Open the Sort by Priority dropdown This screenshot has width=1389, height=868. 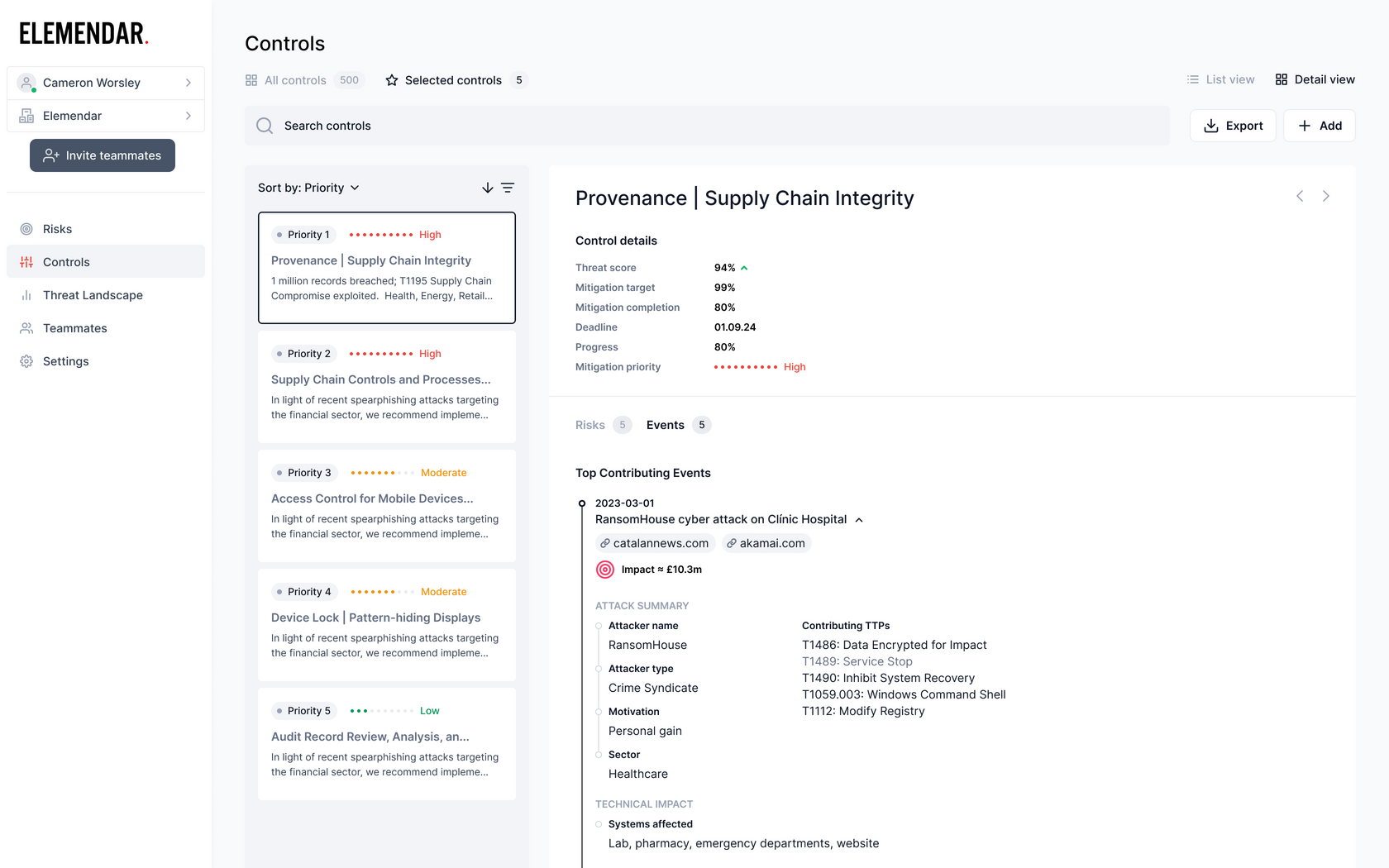(308, 188)
